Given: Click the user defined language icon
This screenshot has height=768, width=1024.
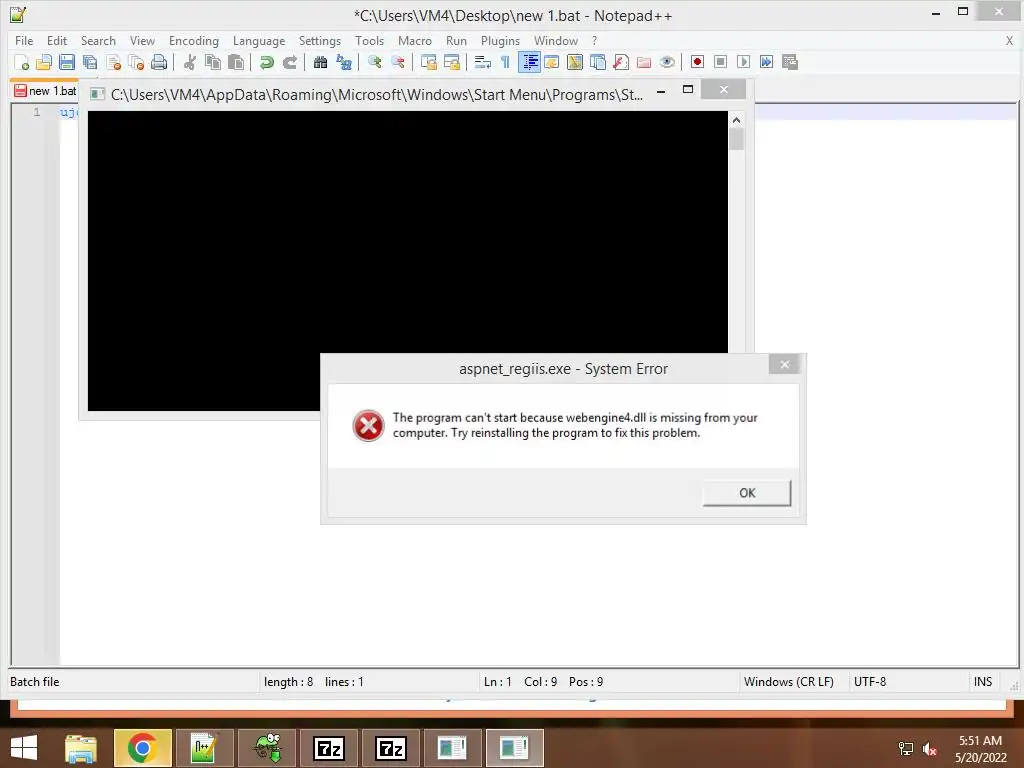Looking at the screenshot, I should 552,62.
